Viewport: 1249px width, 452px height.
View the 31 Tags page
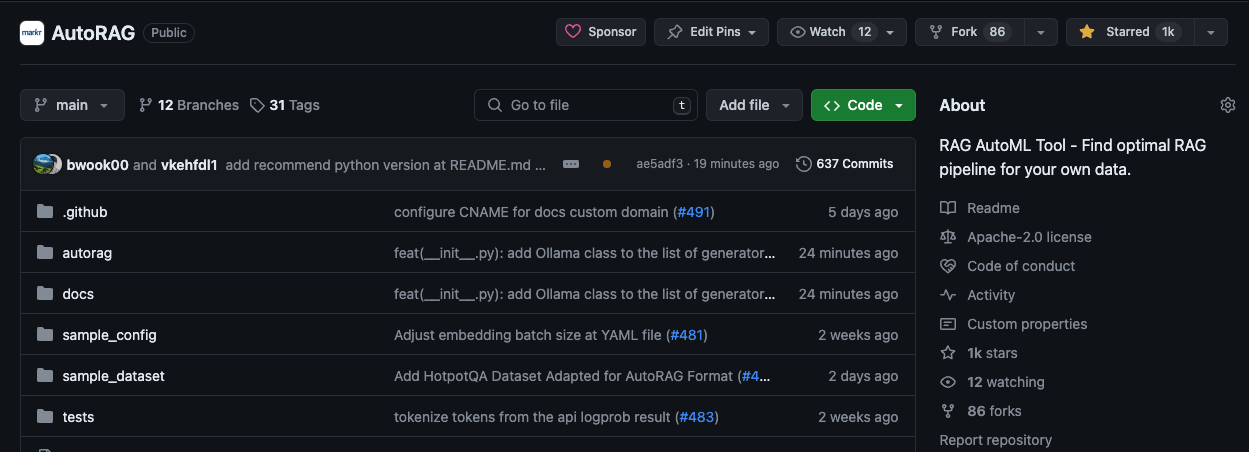tap(285, 105)
